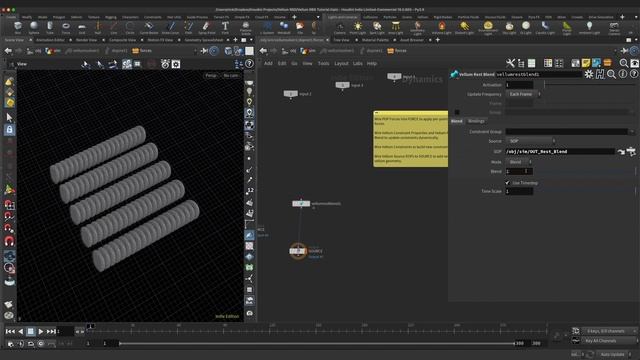This screenshot has width=640, height=360.
Task: Select the Torus shelf tool
Action: pyautogui.click(x=66, y=28)
